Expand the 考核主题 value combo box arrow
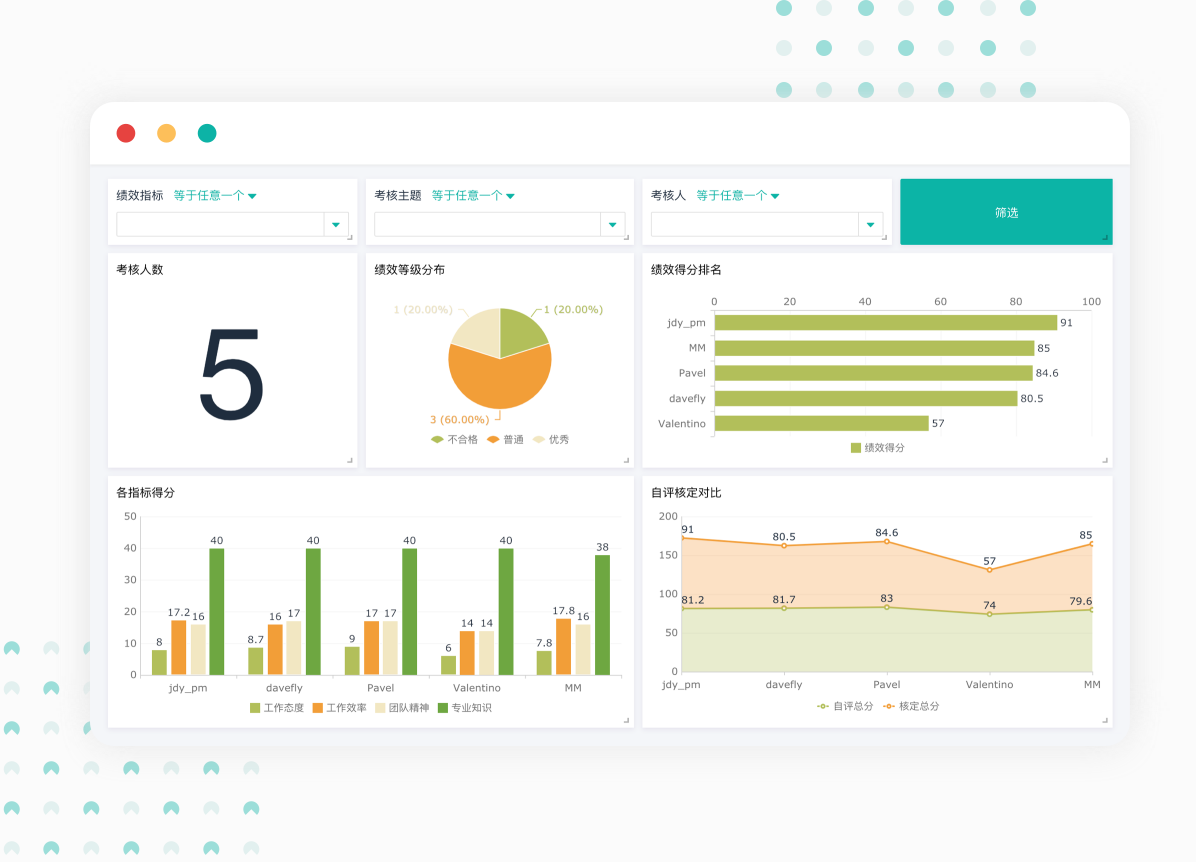 point(613,225)
